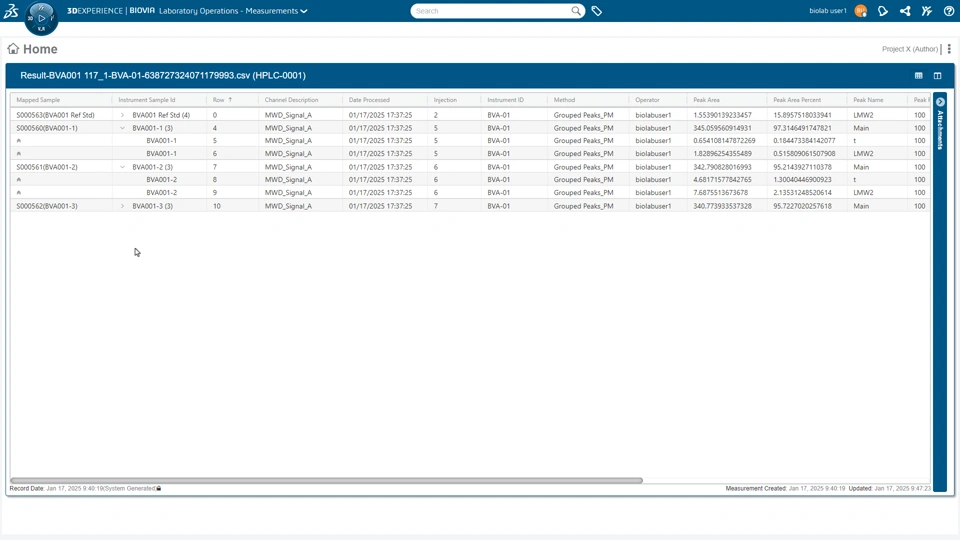The image size is (960, 540).
Task: Select the S000563(BVA001 Ref Std) sample cell
Action: click(56, 115)
